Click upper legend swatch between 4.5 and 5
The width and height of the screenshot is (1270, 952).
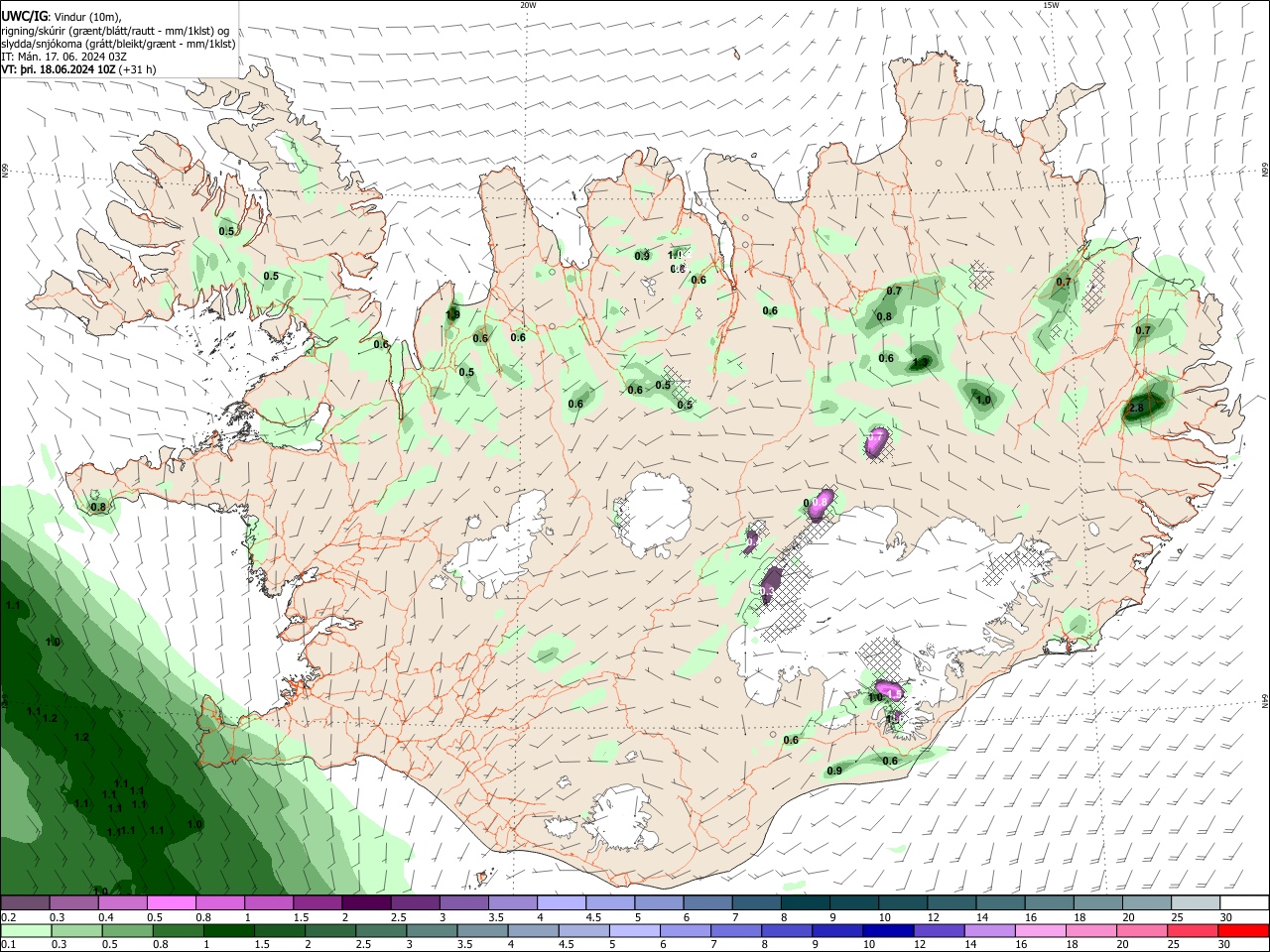(x=610, y=902)
